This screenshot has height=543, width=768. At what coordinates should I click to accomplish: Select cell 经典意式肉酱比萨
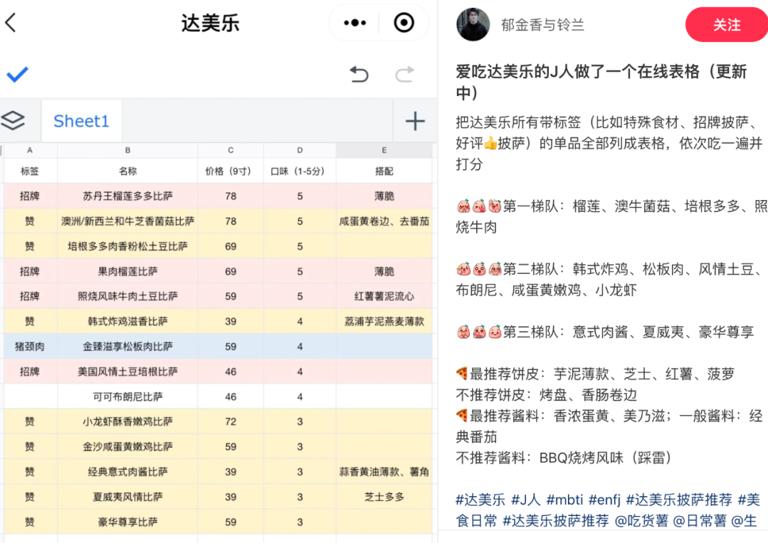128,472
